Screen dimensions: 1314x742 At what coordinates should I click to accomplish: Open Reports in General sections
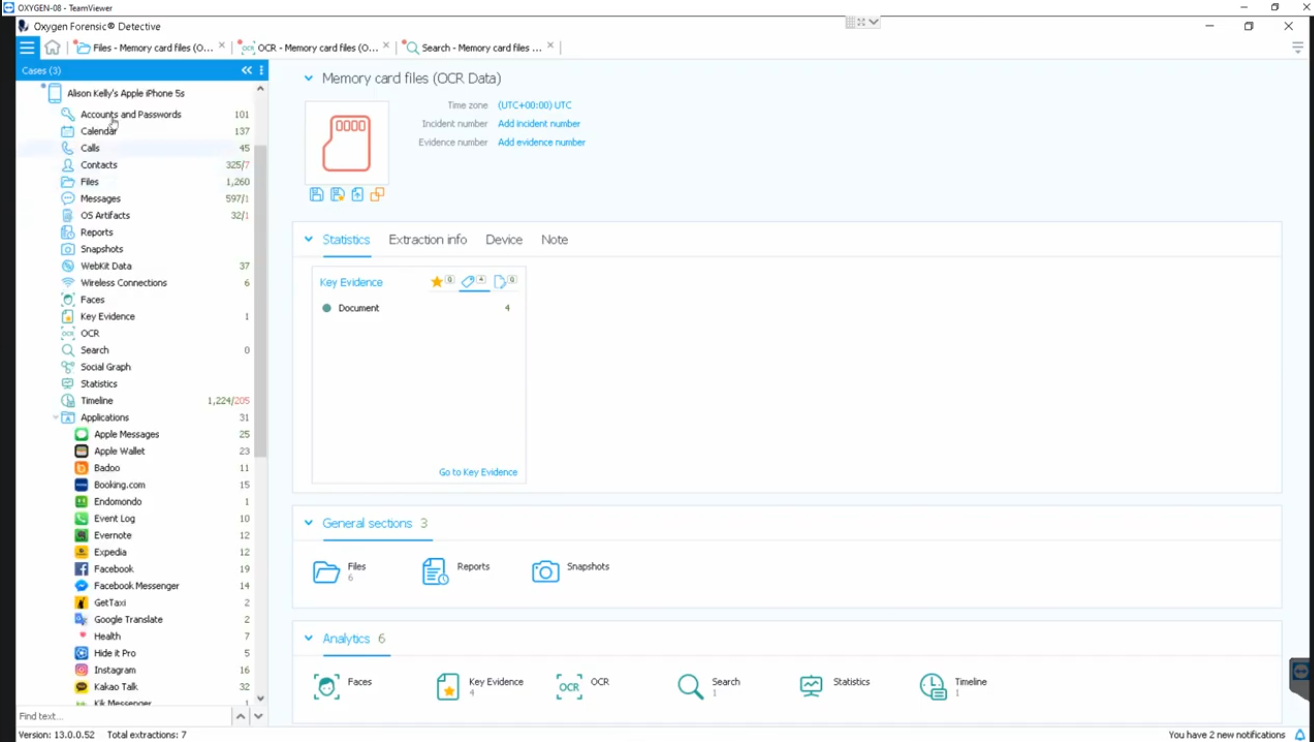pyautogui.click(x=435, y=571)
